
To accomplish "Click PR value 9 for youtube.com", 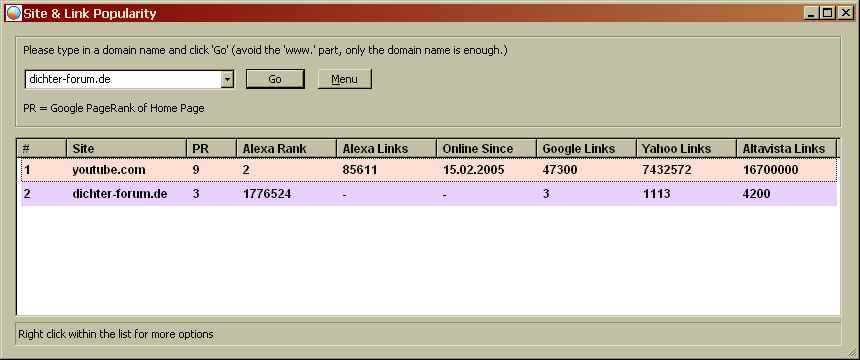I will (x=196, y=170).
